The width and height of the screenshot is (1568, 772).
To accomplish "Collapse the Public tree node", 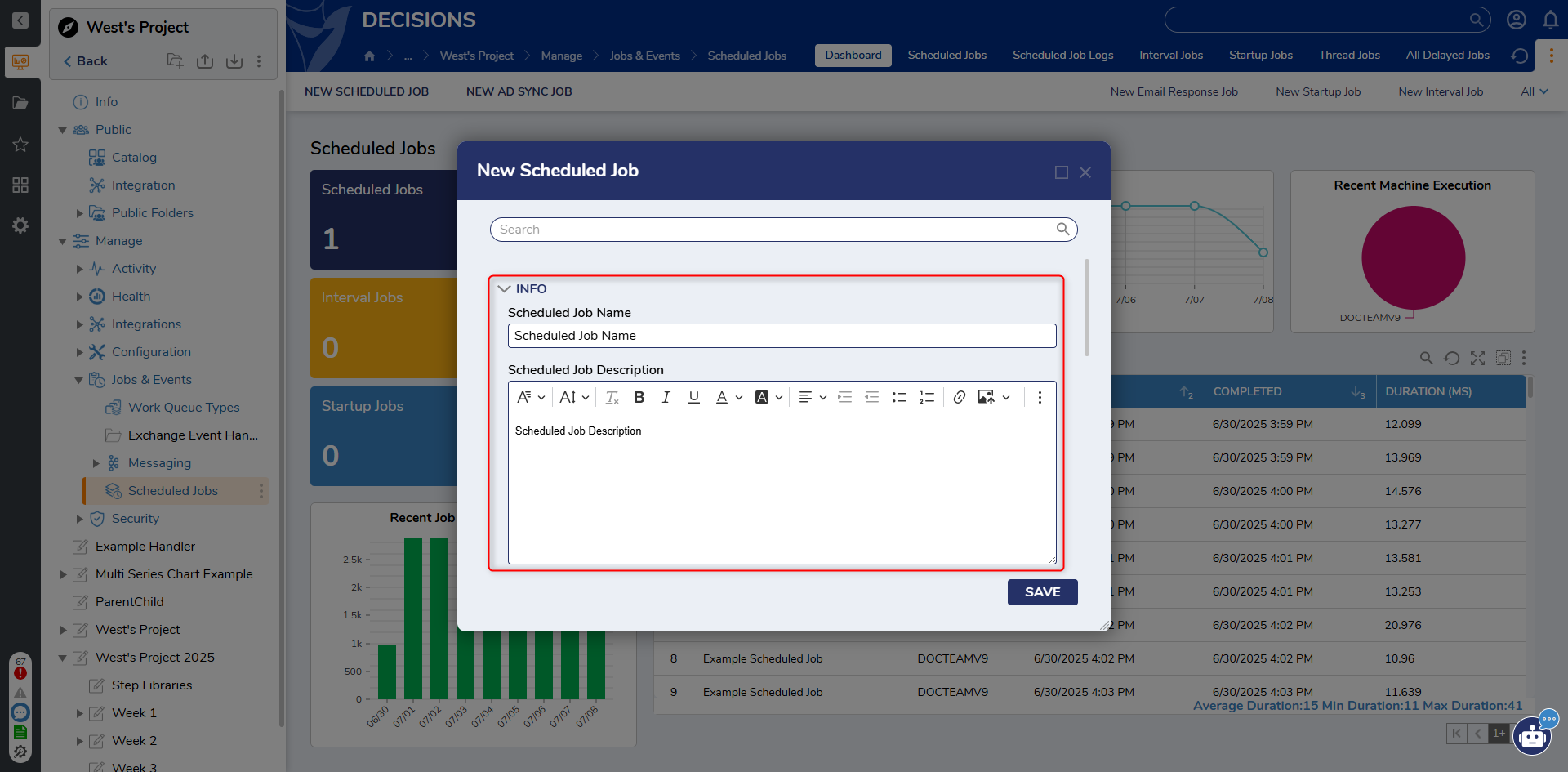I will click(x=62, y=130).
